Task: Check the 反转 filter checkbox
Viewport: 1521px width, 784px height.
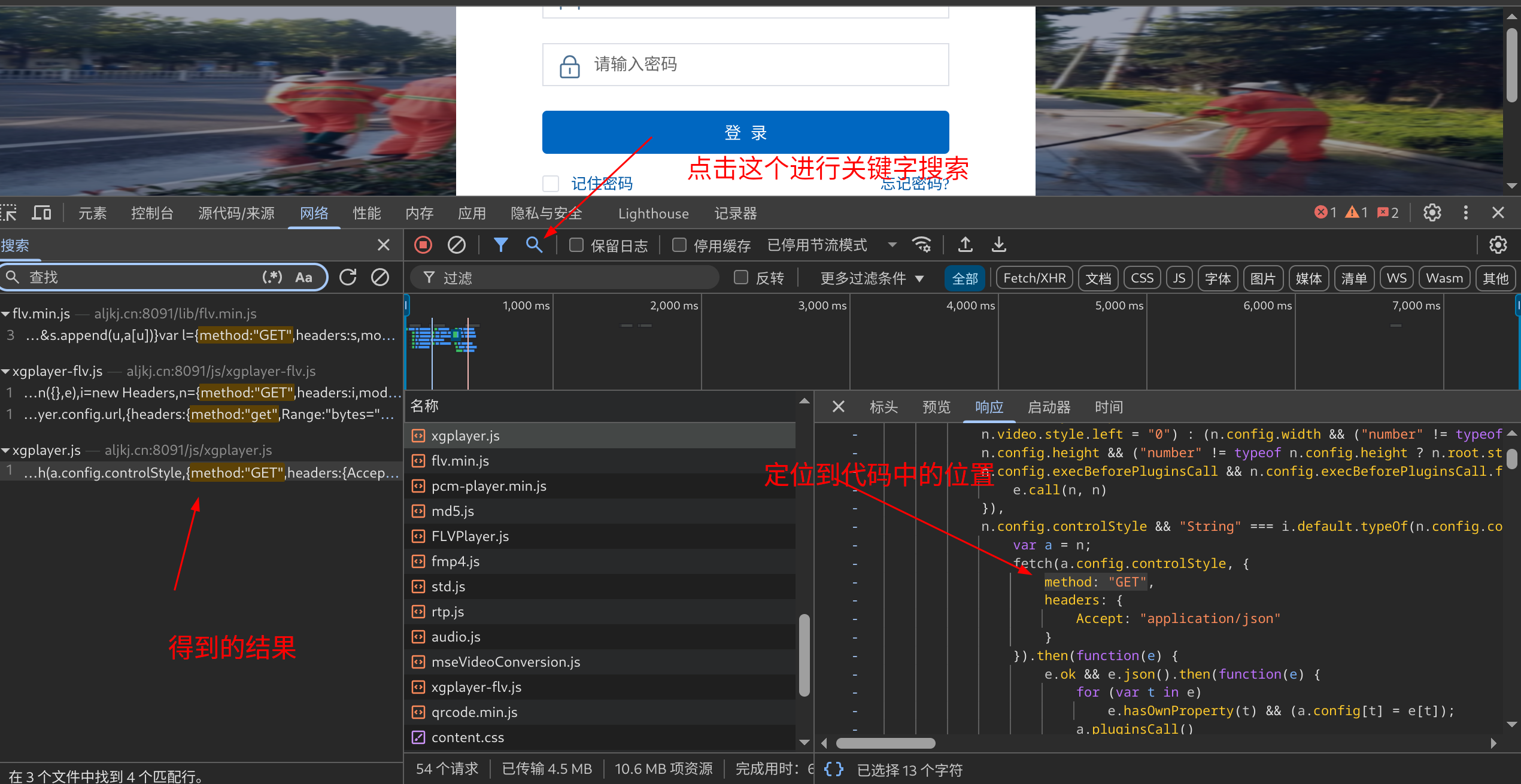Action: pyautogui.click(x=741, y=278)
